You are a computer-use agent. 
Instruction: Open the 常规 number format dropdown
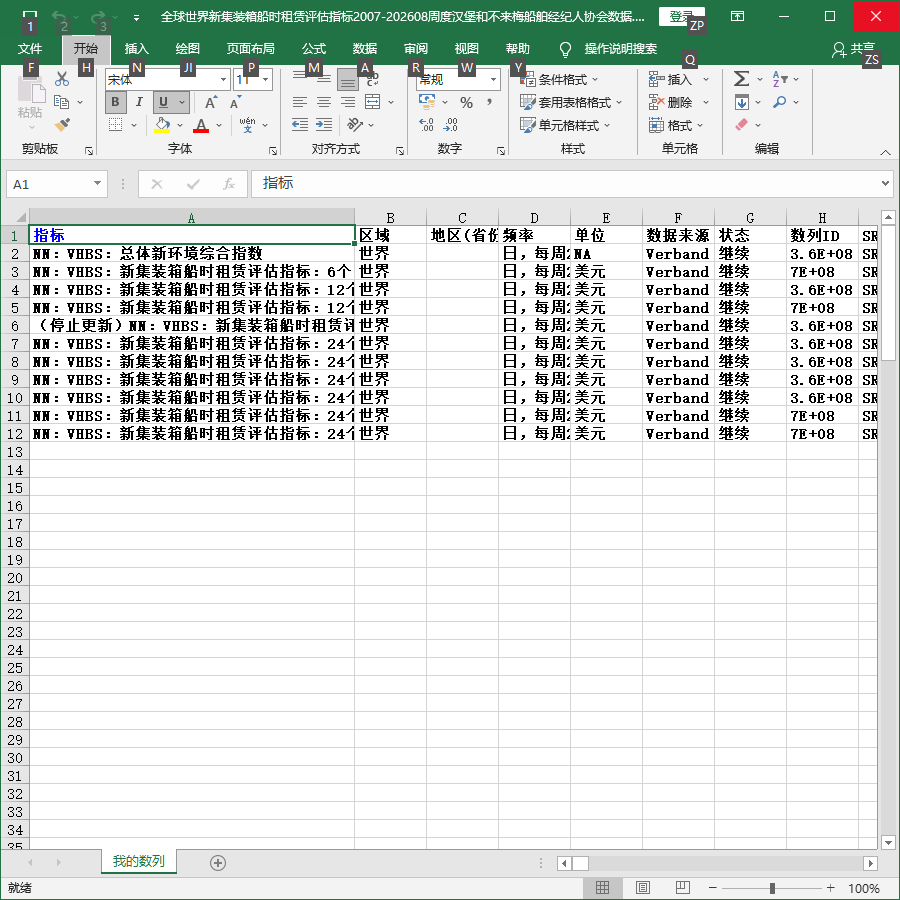point(493,79)
